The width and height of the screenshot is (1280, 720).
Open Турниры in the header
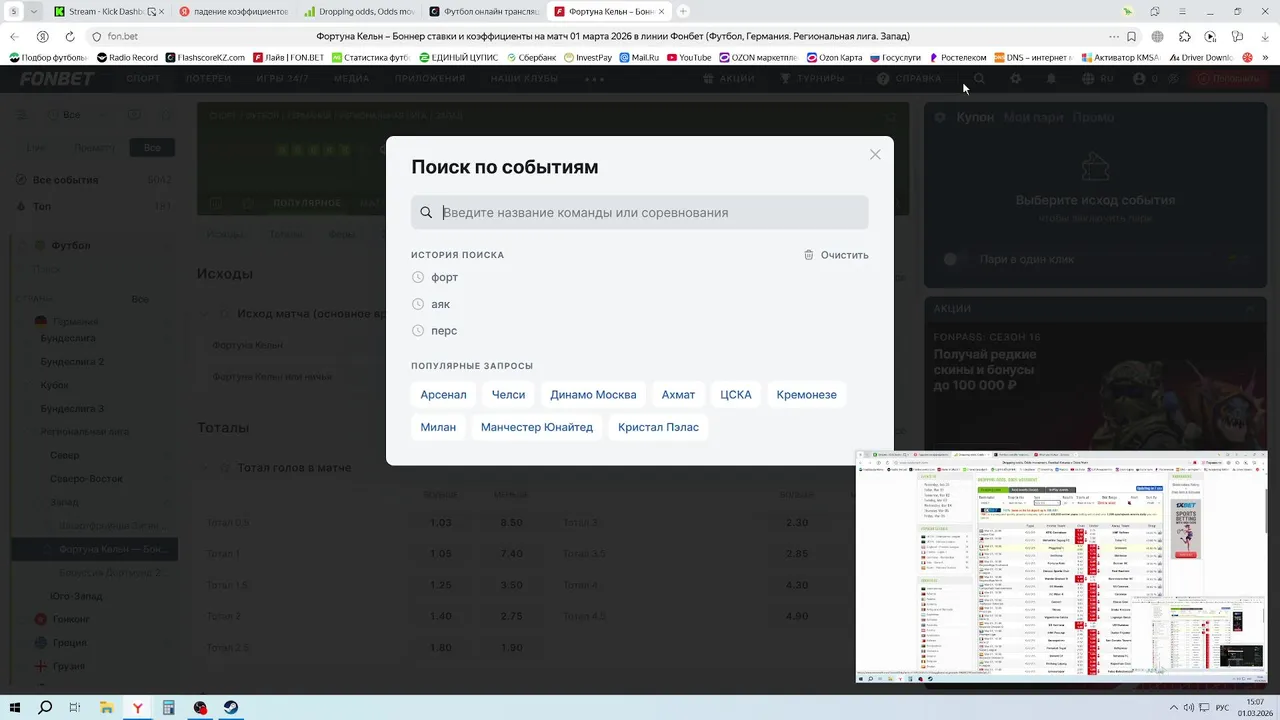tap(812, 78)
